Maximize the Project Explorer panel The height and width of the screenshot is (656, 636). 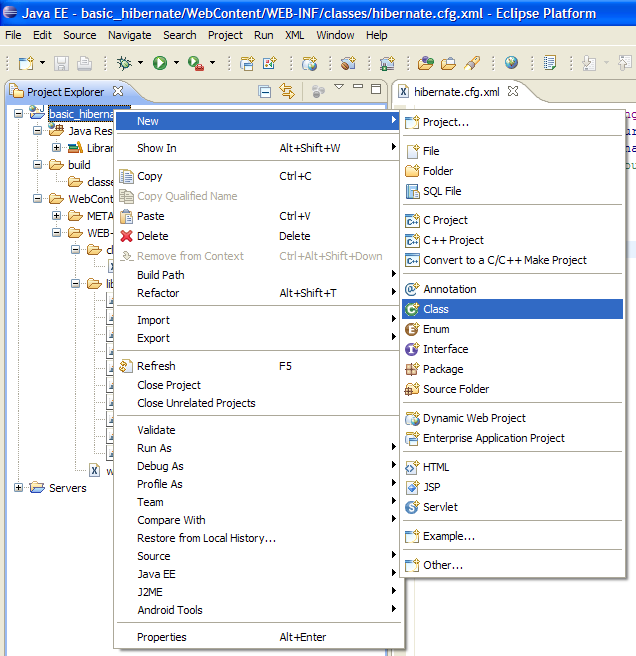[x=376, y=89]
